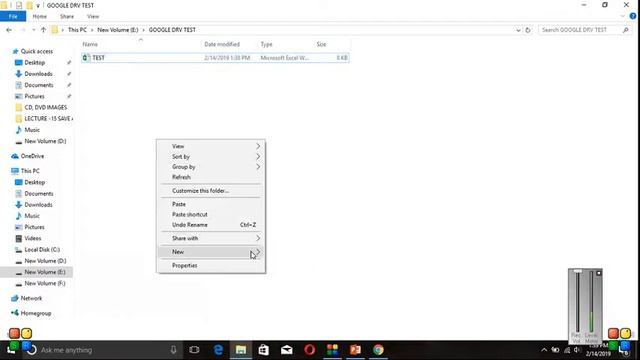Click the Ask me anything search box
This screenshot has width=640, height=360.
(x=102, y=350)
